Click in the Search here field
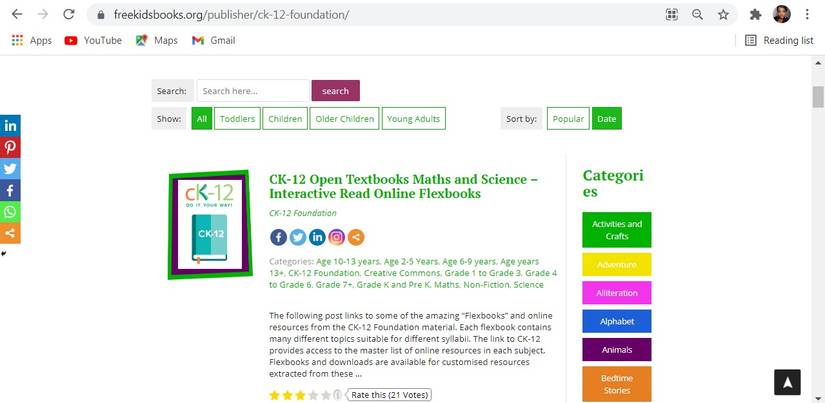The height and width of the screenshot is (403, 825). pyautogui.click(x=253, y=90)
